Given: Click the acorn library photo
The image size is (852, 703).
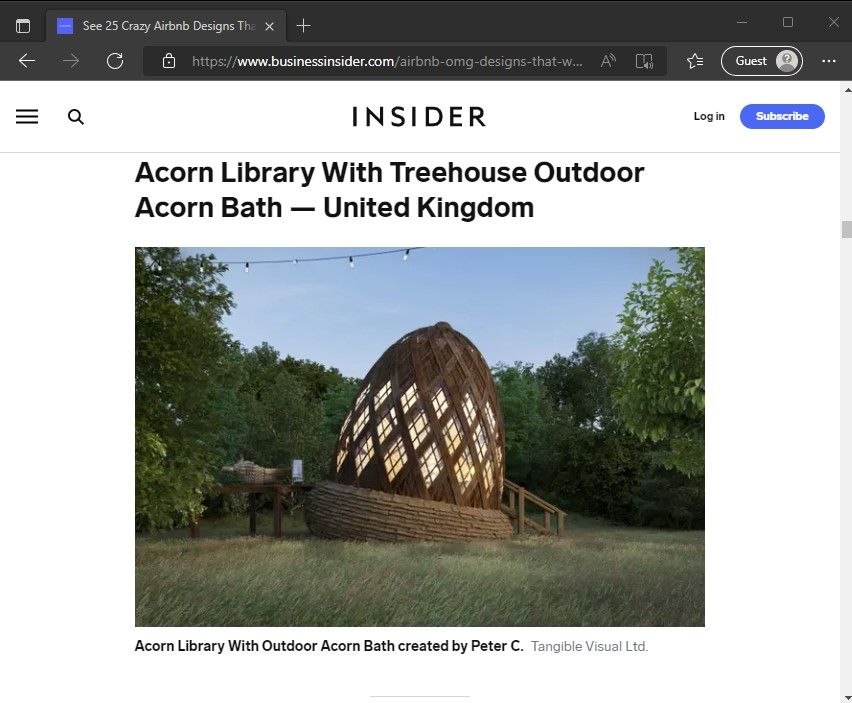Looking at the screenshot, I should [419, 435].
